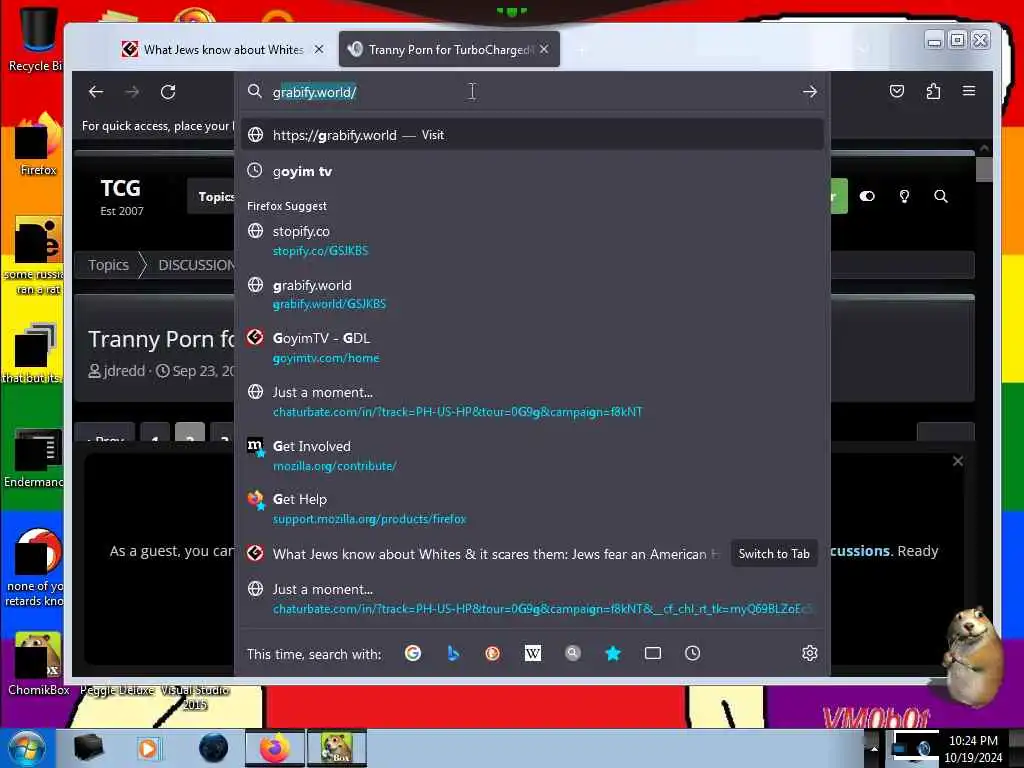Go to page 1 in pagination
The width and height of the screenshot is (1024, 768).
pos(155,432)
